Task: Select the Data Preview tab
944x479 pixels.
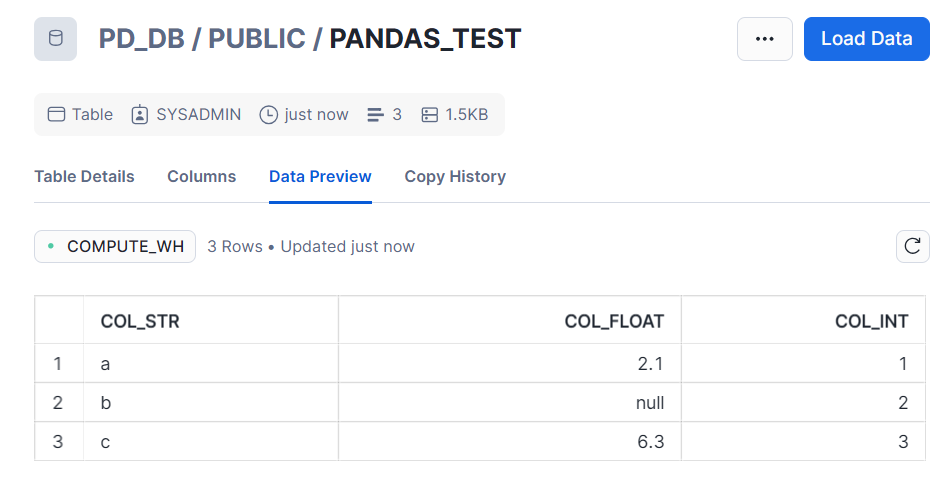Action: [320, 176]
